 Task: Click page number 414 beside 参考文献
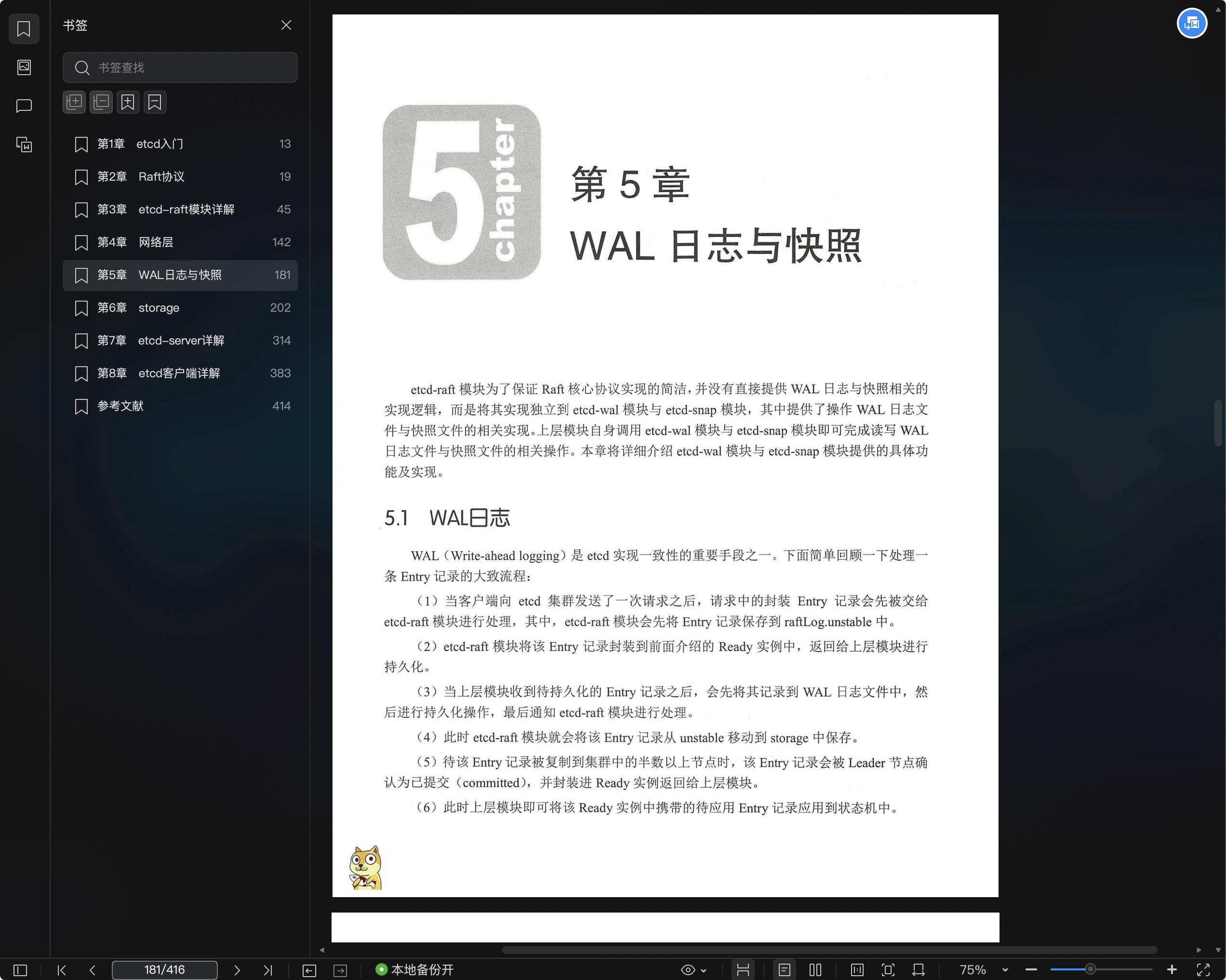coord(281,406)
